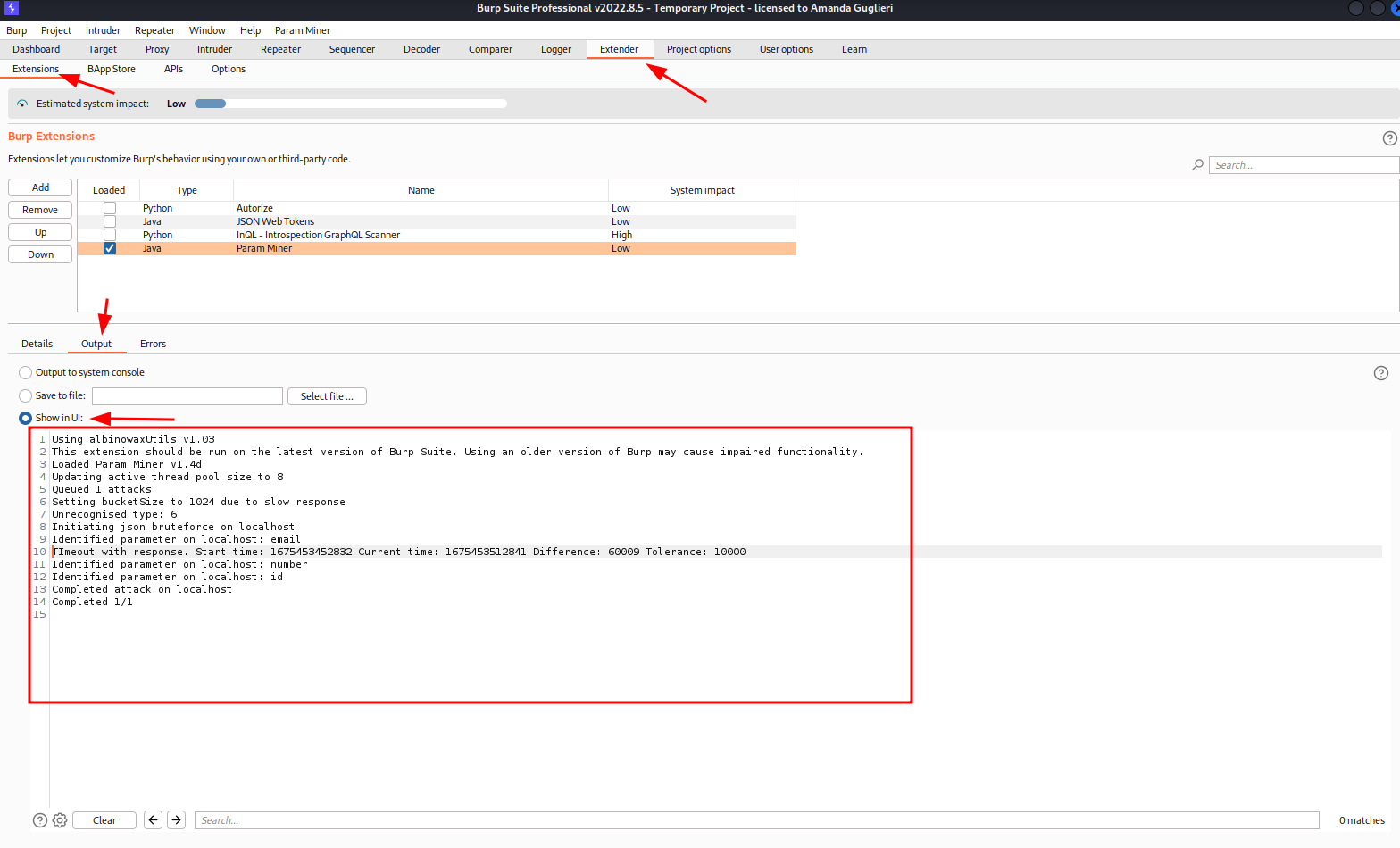Open the Param Miner menu
Screen dimensions: 1400x848
coord(303,30)
